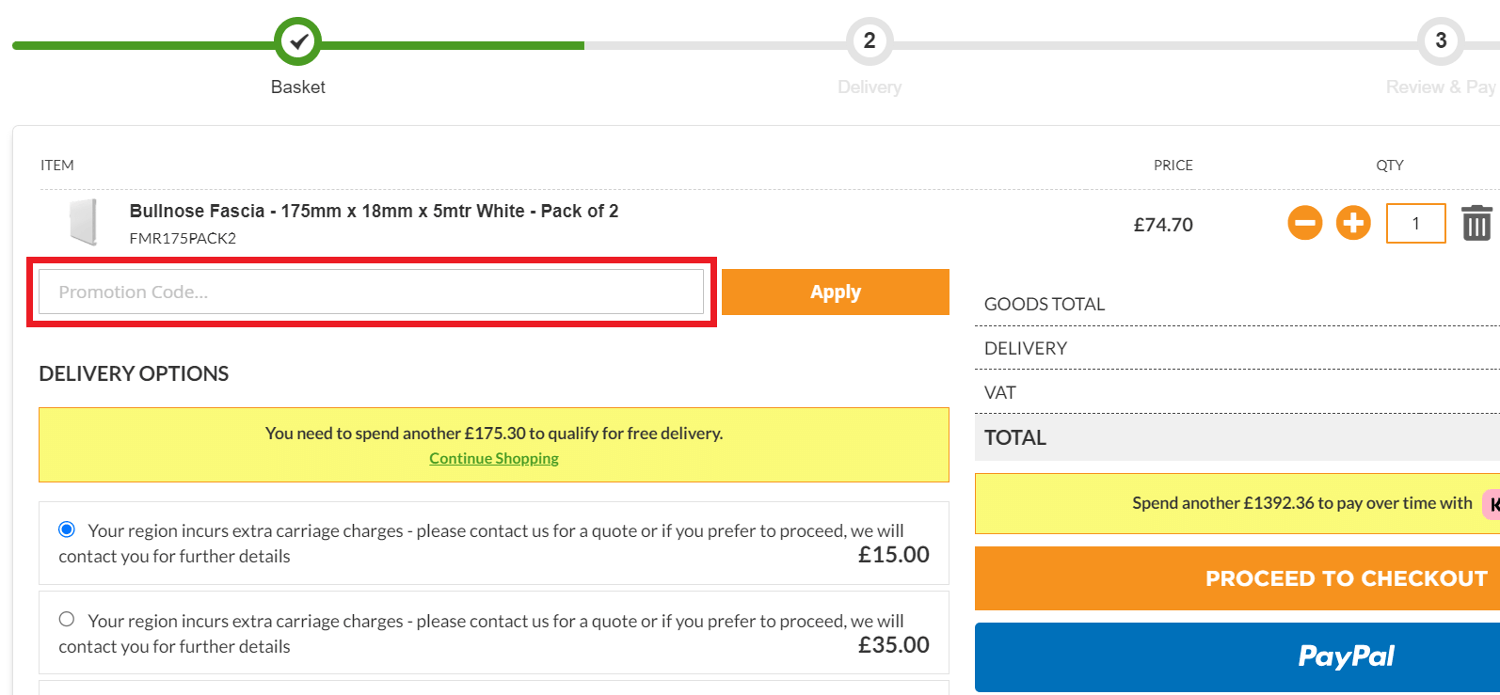Click the Bullnose Fascia product thumbnail
Image resolution: width=1500 pixels, height=695 pixels.
pyautogui.click(x=82, y=223)
